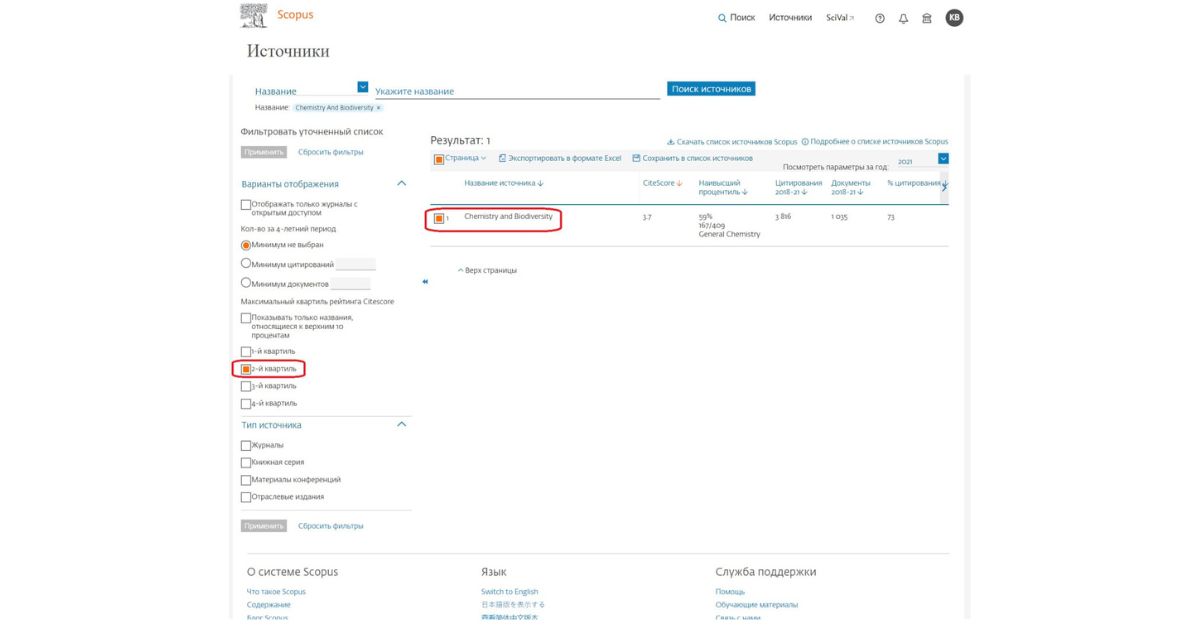Click the upper Применить filter button
The image size is (1200, 627).
pyautogui.click(x=264, y=152)
